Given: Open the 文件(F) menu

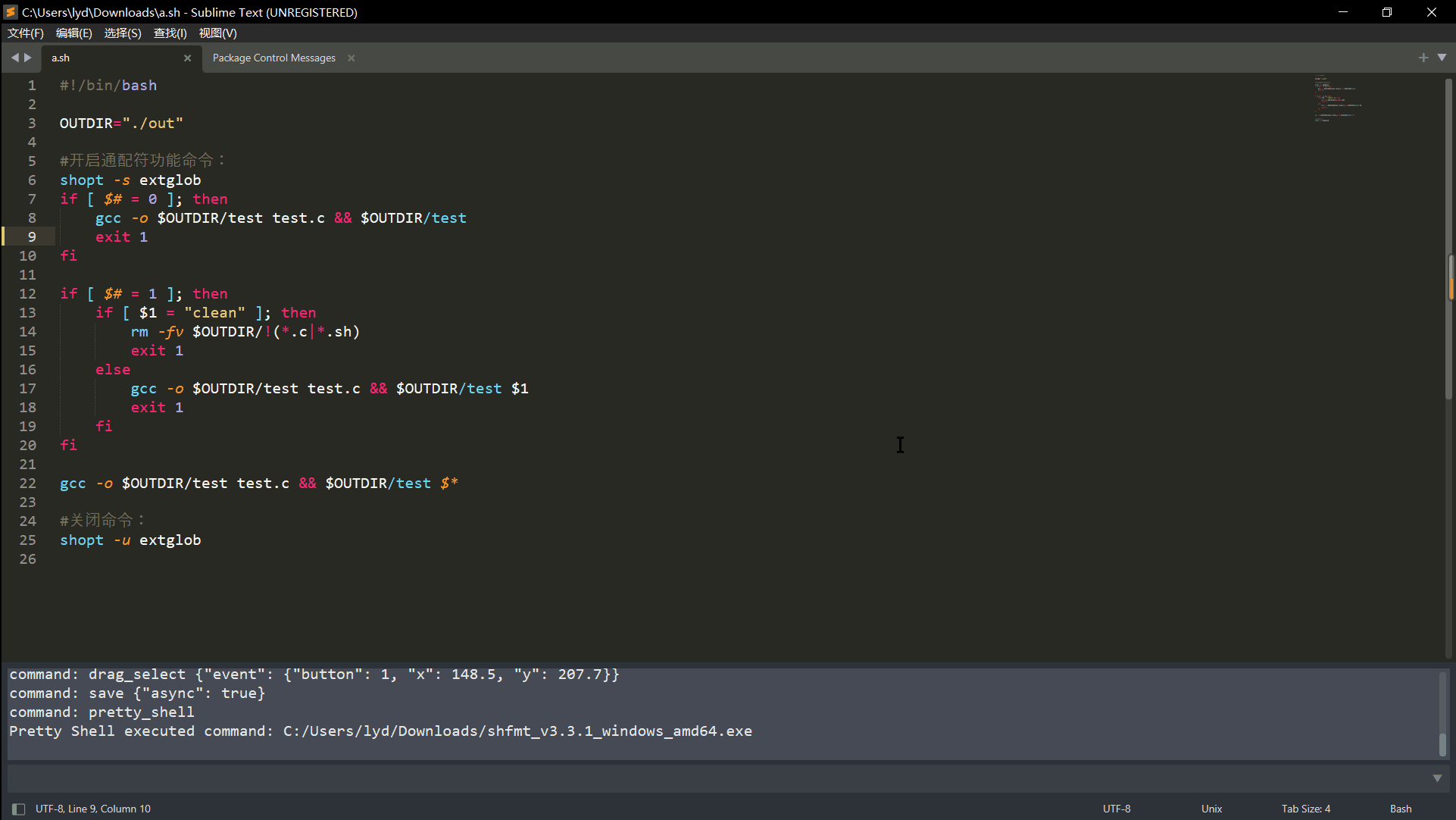Looking at the screenshot, I should (x=26, y=33).
